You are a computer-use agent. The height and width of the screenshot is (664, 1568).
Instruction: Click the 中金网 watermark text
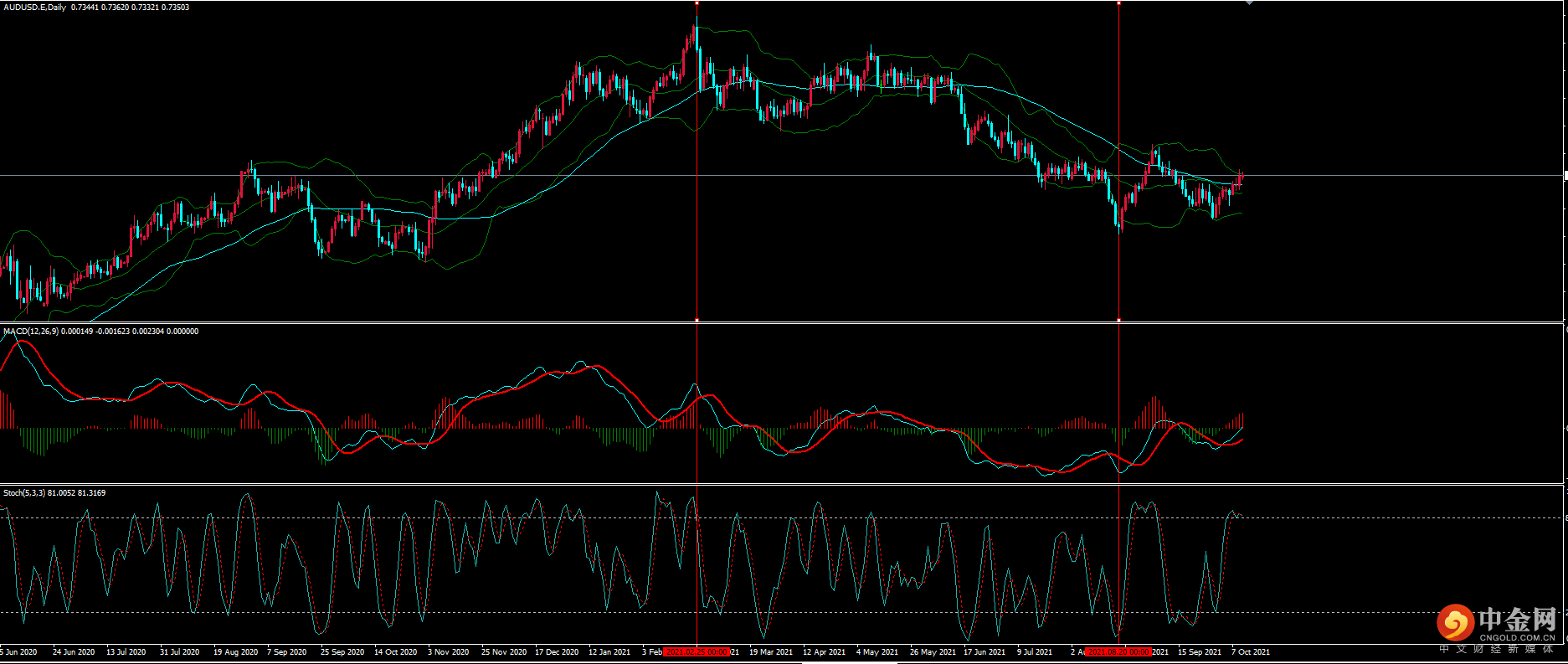[1516, 620]
